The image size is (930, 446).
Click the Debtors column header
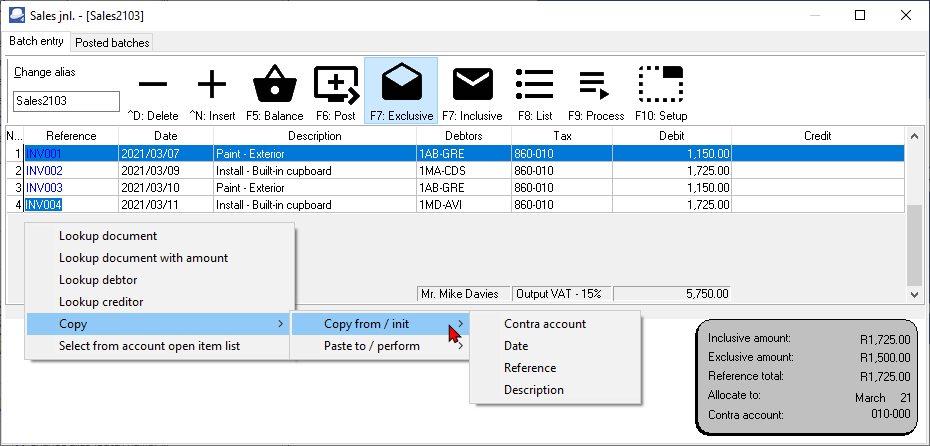click(464, 136)
